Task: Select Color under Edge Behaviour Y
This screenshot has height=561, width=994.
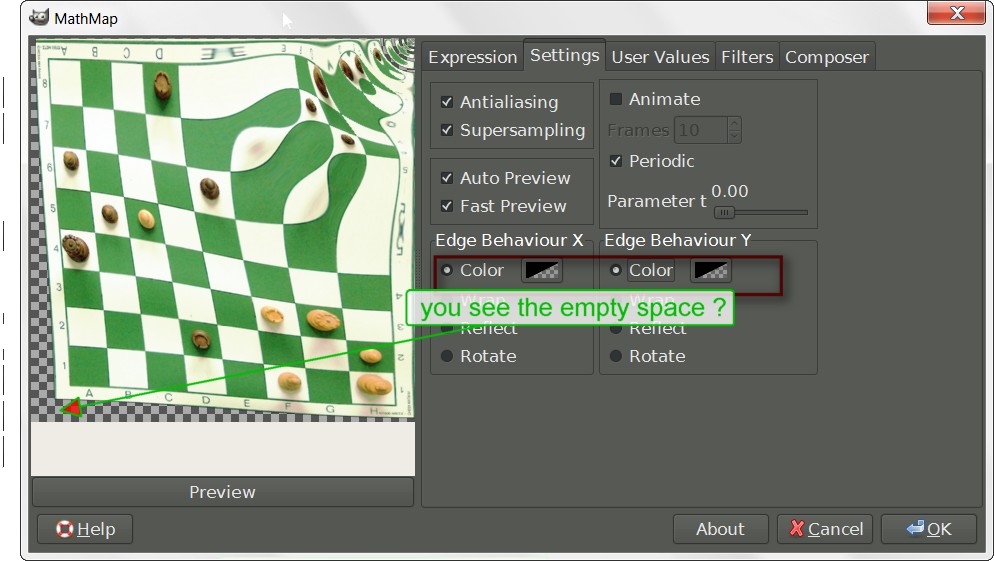Action: coord(616,270)
